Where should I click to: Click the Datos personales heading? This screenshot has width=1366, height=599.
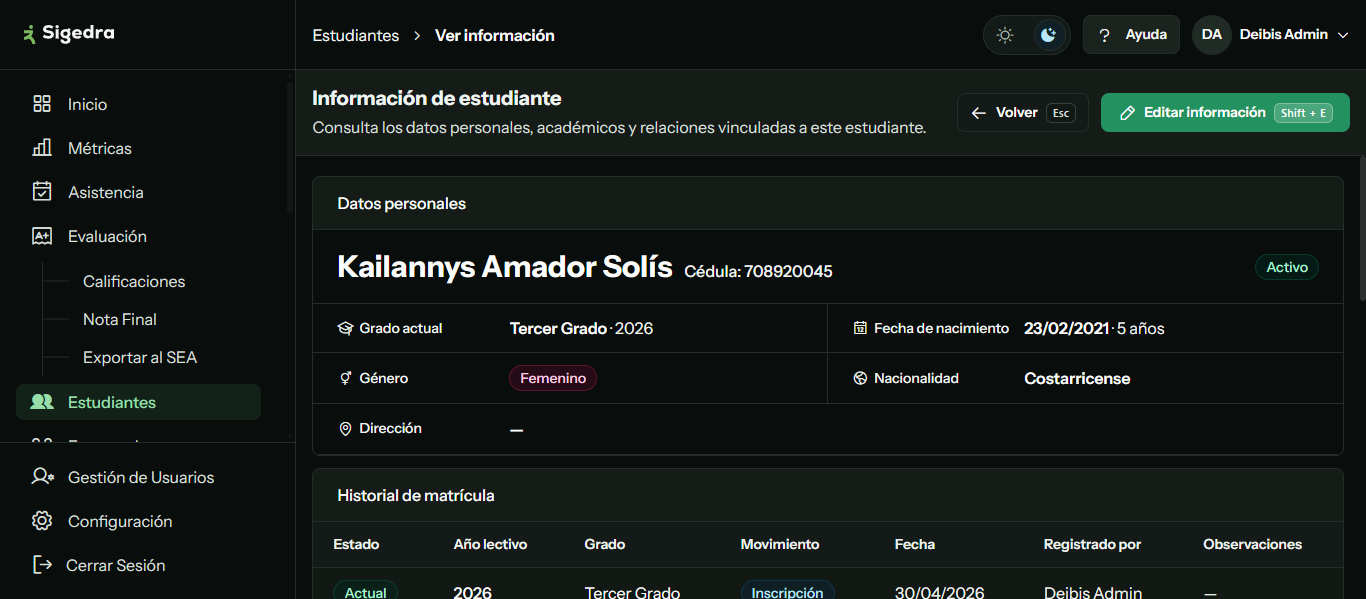tap(402, 203)
